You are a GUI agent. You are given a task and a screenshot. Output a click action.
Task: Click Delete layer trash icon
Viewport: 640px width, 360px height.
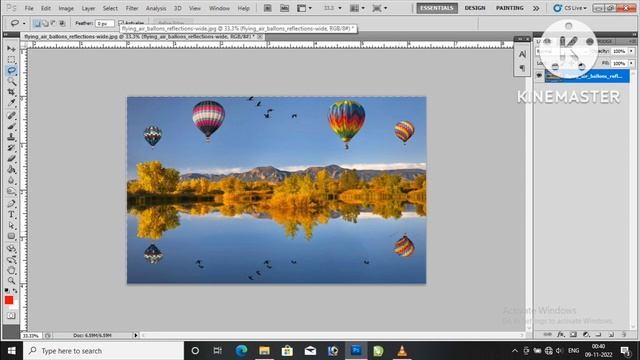(x=624, y=334)
